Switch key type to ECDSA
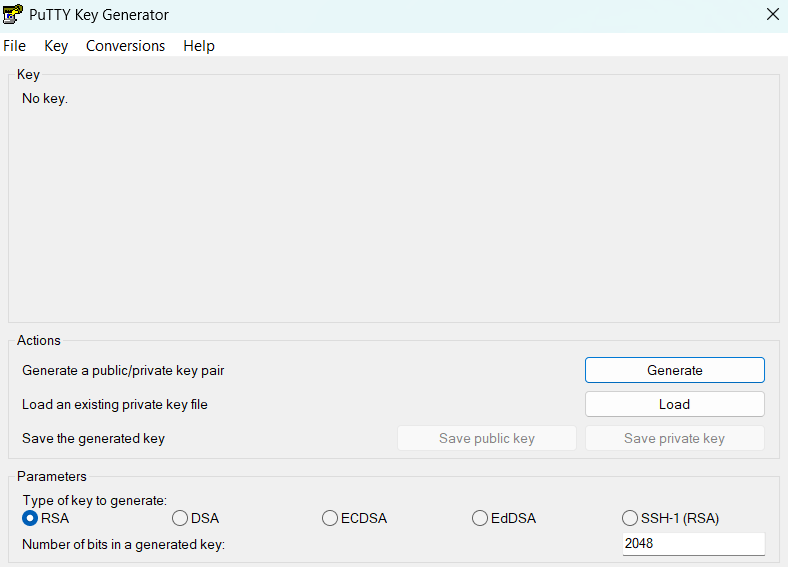The width and height of the screenshot is (788, 567). click(330, 518)
